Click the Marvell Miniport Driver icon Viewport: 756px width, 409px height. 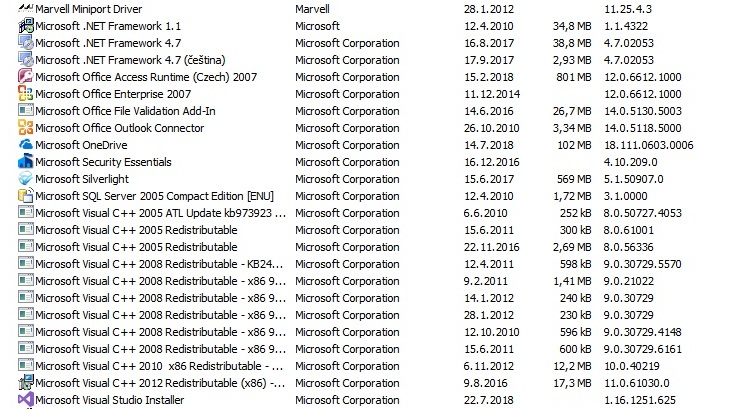click(x=26, y=9)
